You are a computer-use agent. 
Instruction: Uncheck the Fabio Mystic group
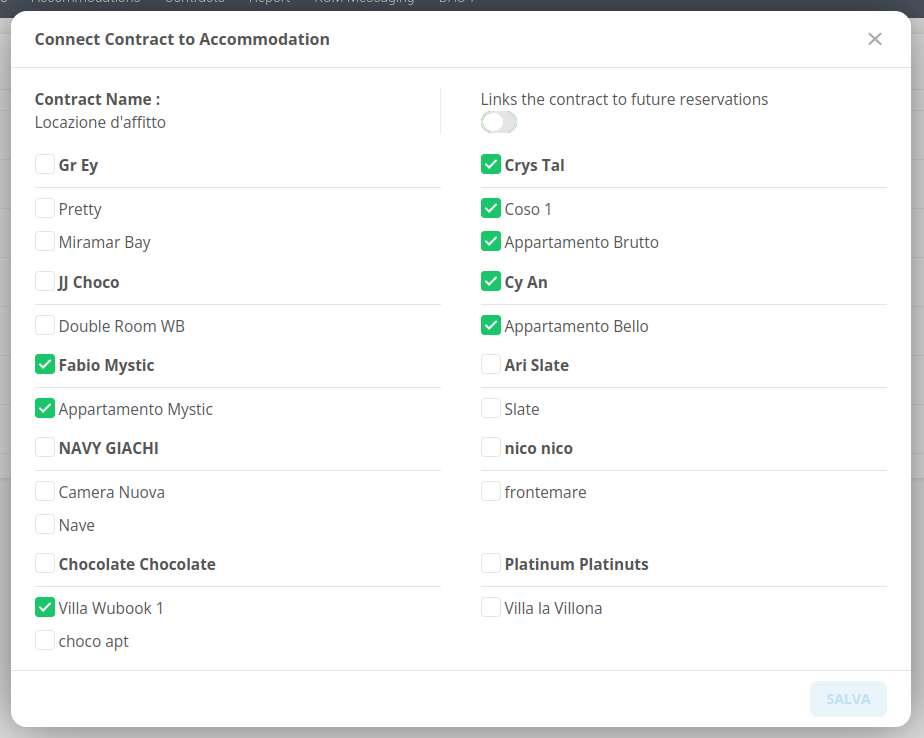point(45,364)
